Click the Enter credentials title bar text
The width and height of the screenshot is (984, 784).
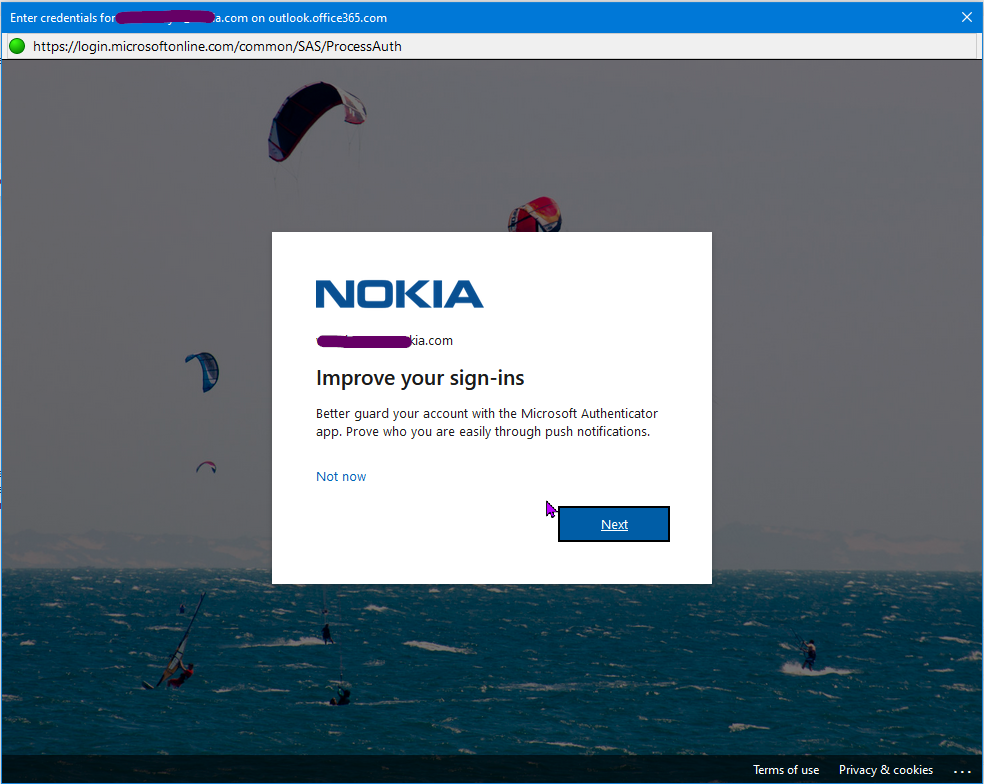[x=198, y=18]
